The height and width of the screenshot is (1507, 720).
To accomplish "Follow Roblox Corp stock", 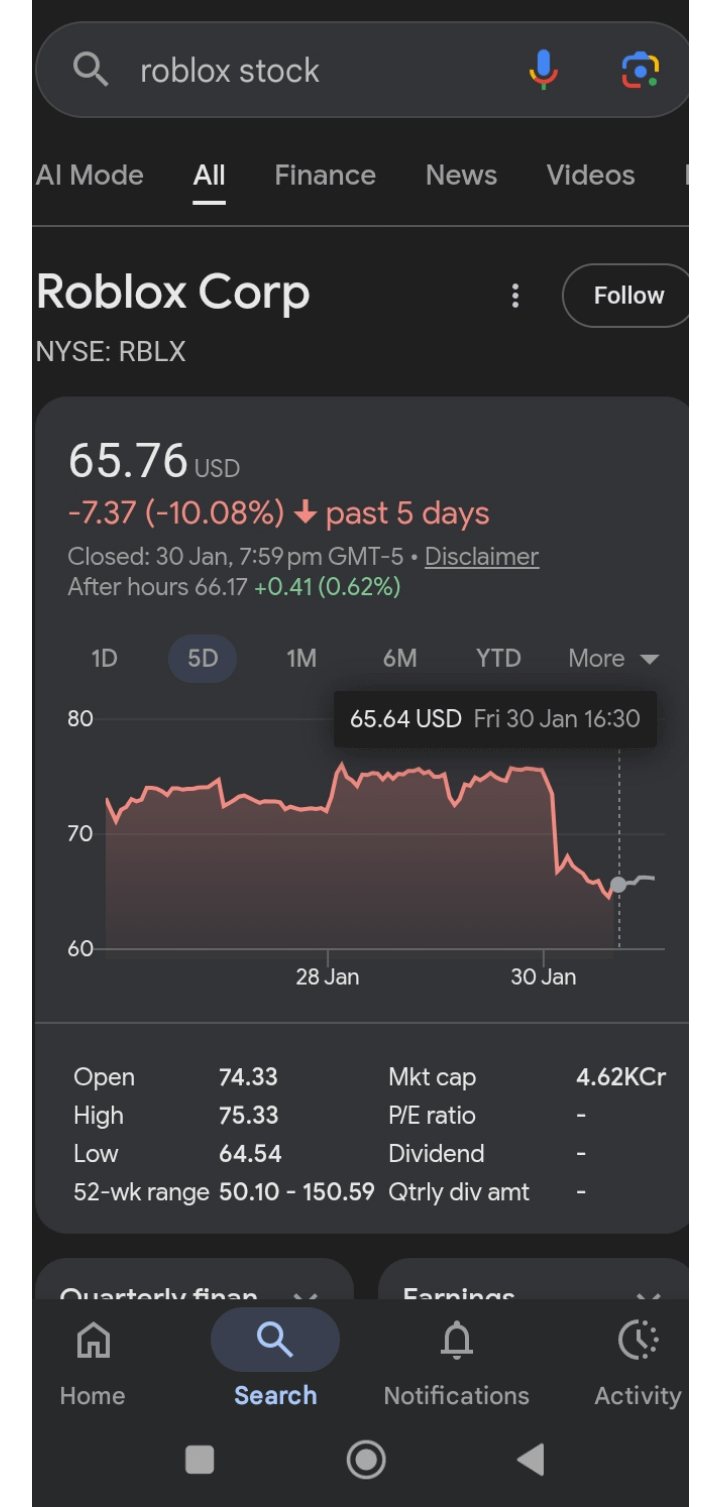I will [628, 295].
